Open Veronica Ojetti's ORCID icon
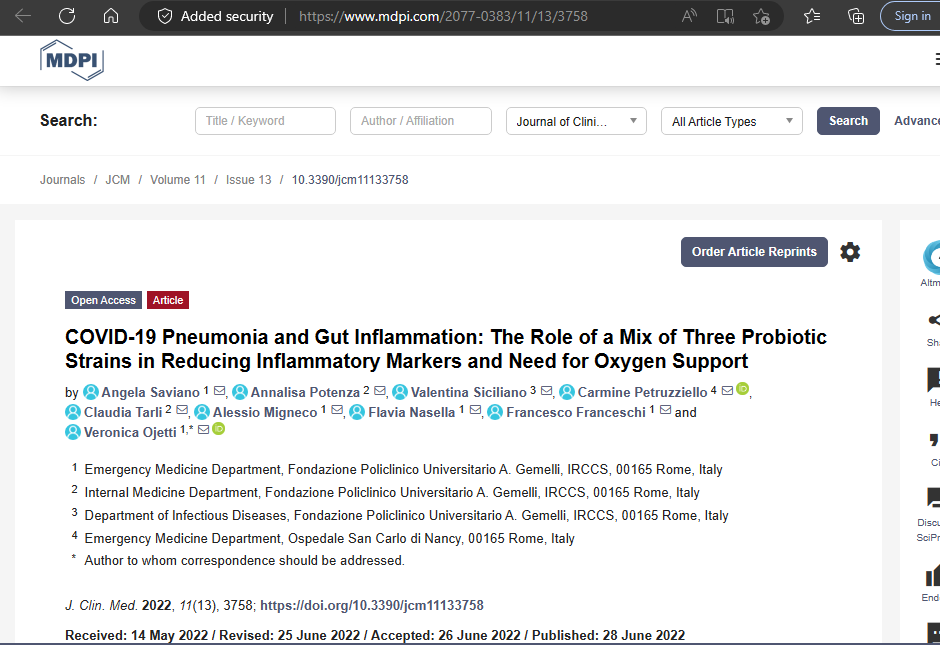 [x=219, y=429]
